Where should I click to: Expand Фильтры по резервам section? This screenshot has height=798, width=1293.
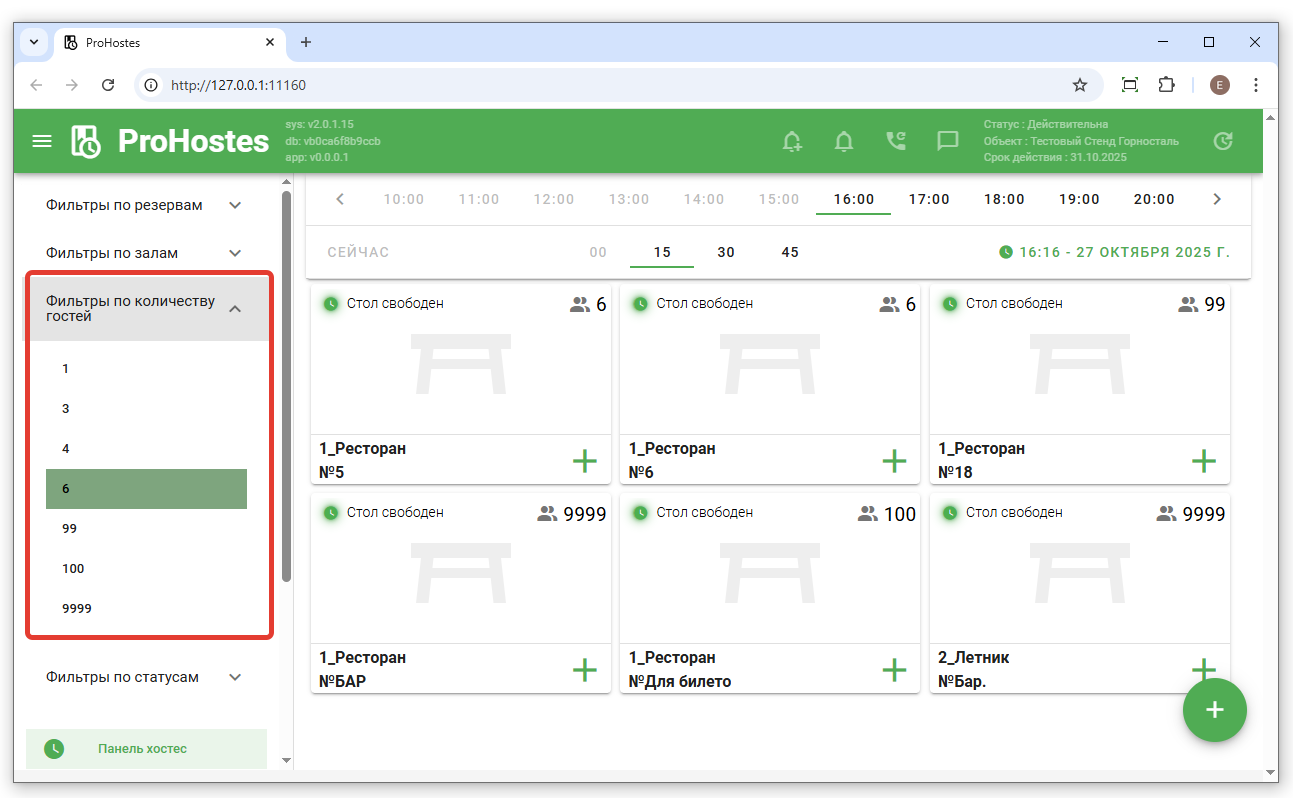(x=145, y=205)
